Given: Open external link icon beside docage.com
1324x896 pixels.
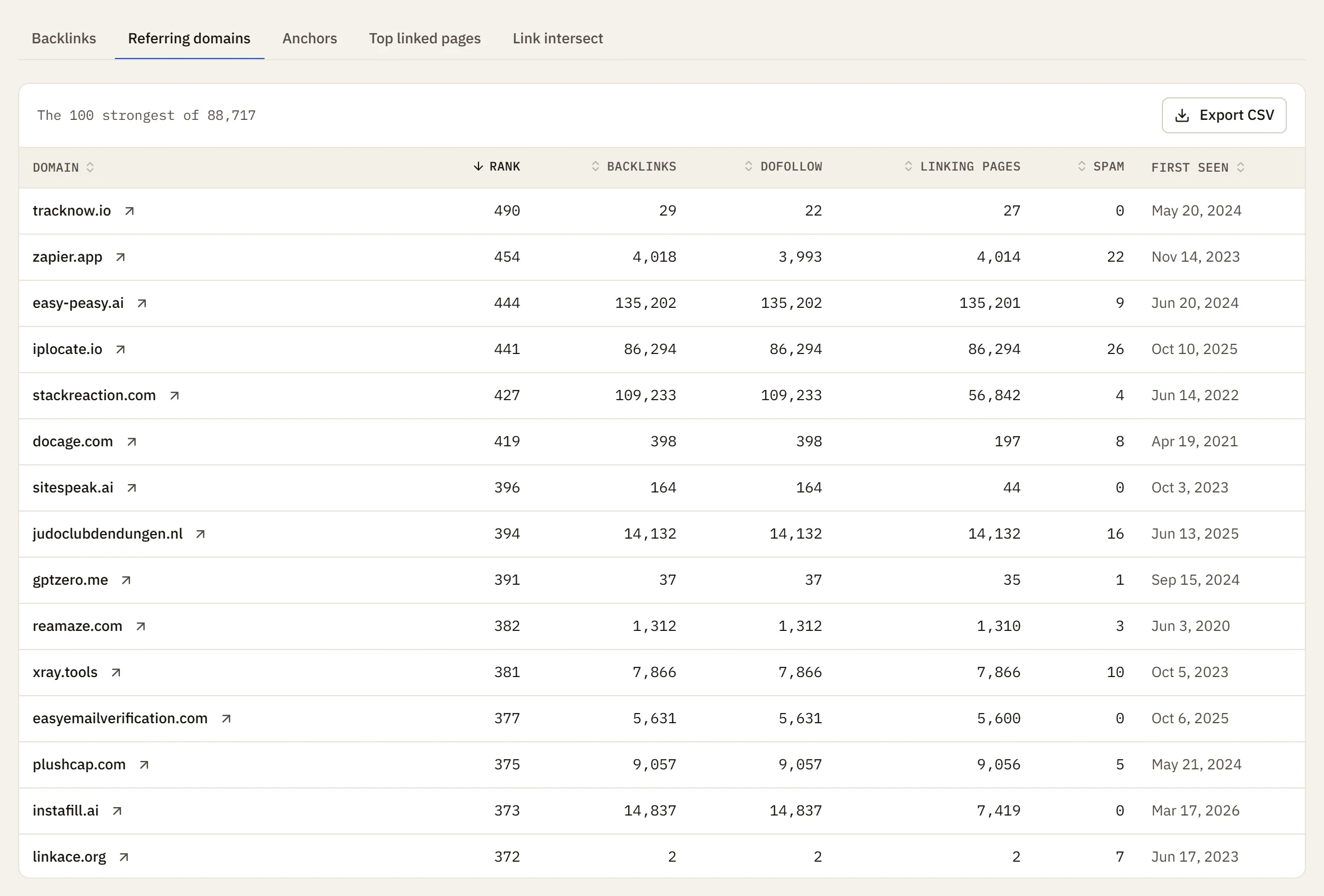Looking at the screenshot, I should click(x=132, y=441).
